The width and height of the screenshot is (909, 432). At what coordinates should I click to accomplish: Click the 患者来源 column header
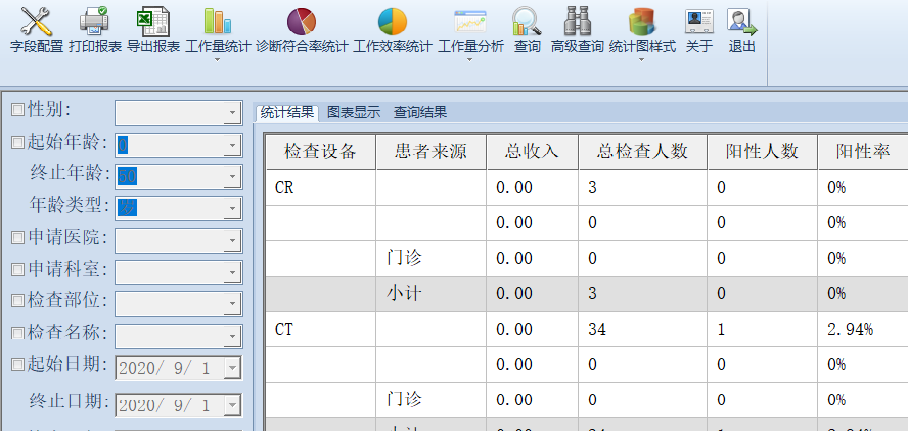pos(431,152)
